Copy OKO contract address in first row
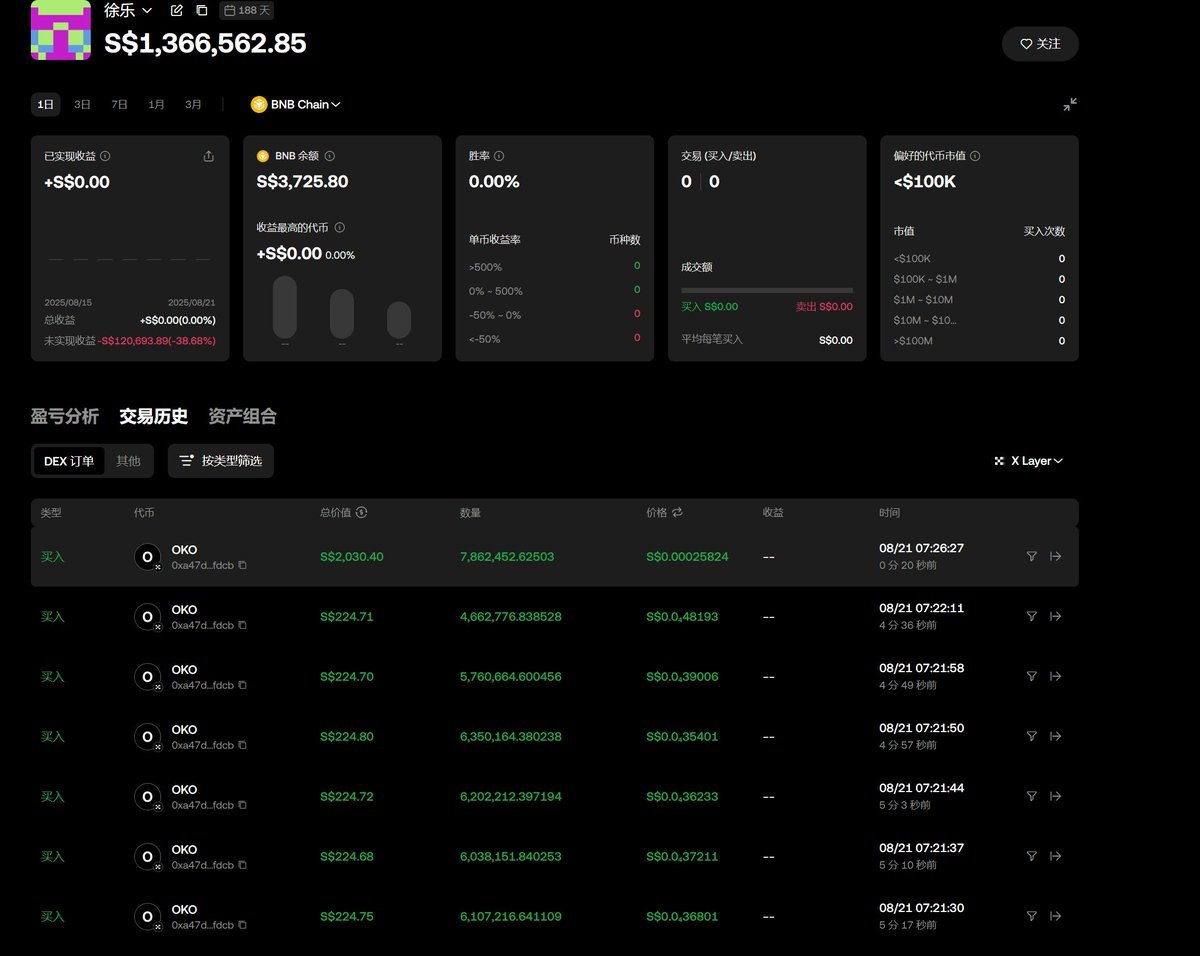Screen dimensions: 1200x956 click(242, 565)
